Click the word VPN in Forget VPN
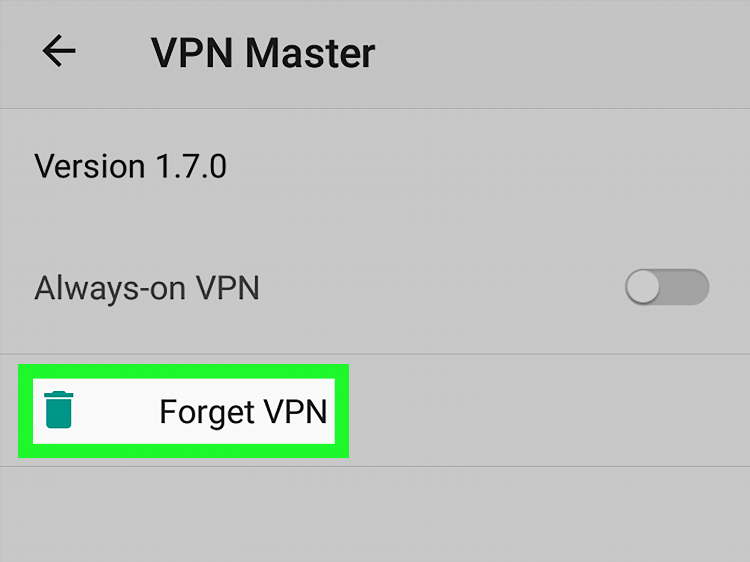The width and height of the screenshot is (750, 562). click(296, 411)
